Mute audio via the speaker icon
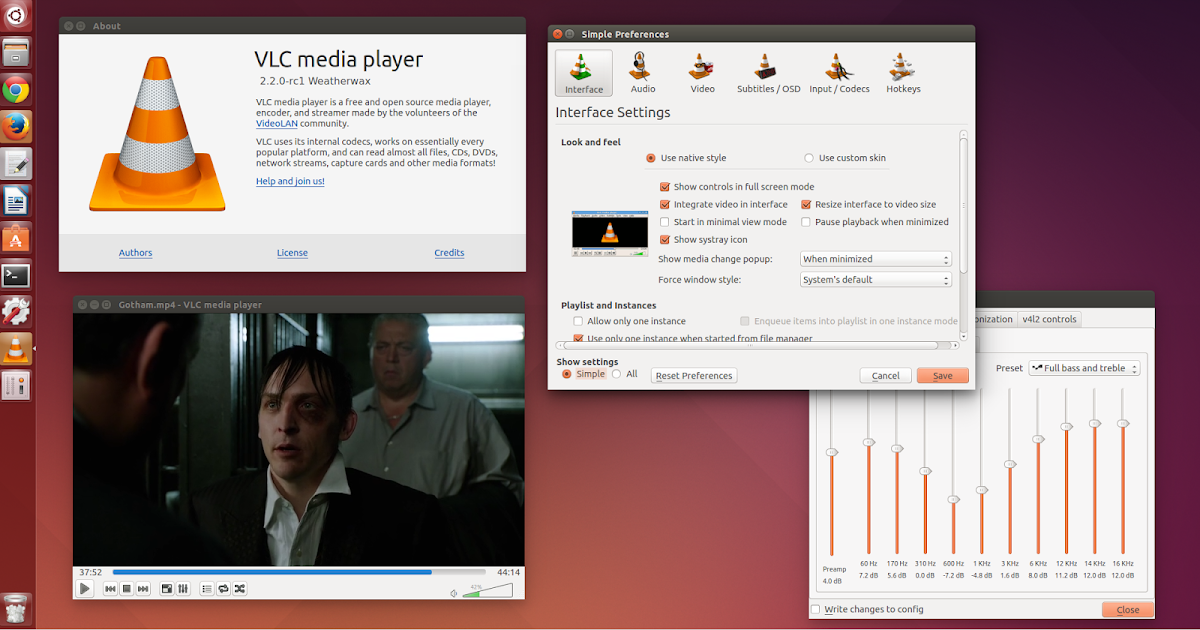The width and height of the screenshot is (1200, 630). coord(454,593)
